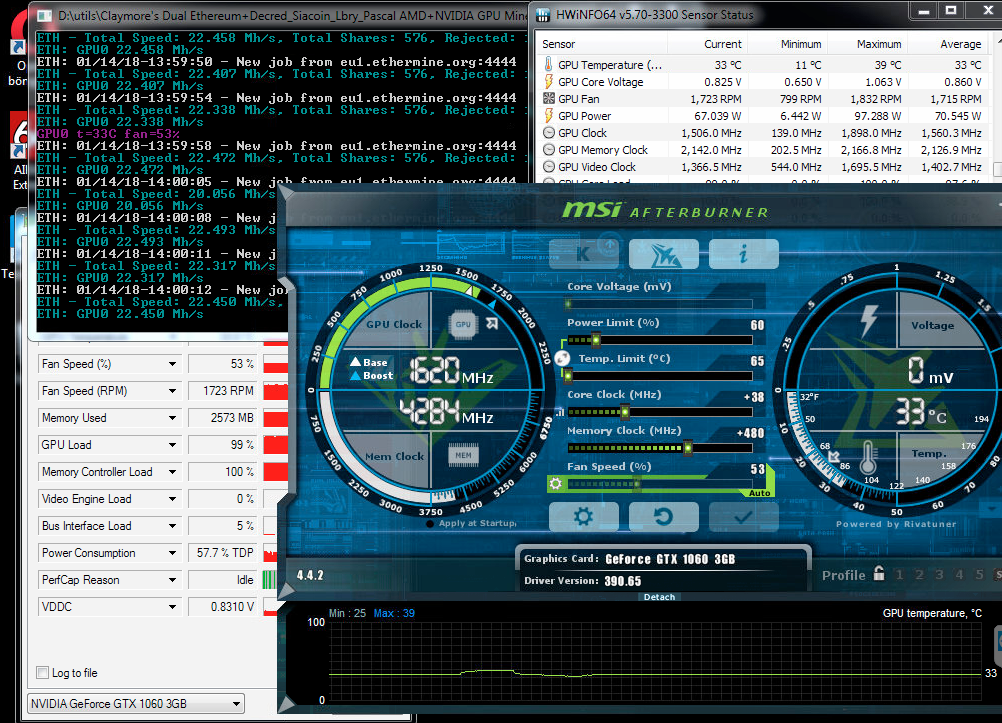The image size is (1002, 723).
Task: Open curve editor icon beside Core Clock
Action: tap(560, 412)
